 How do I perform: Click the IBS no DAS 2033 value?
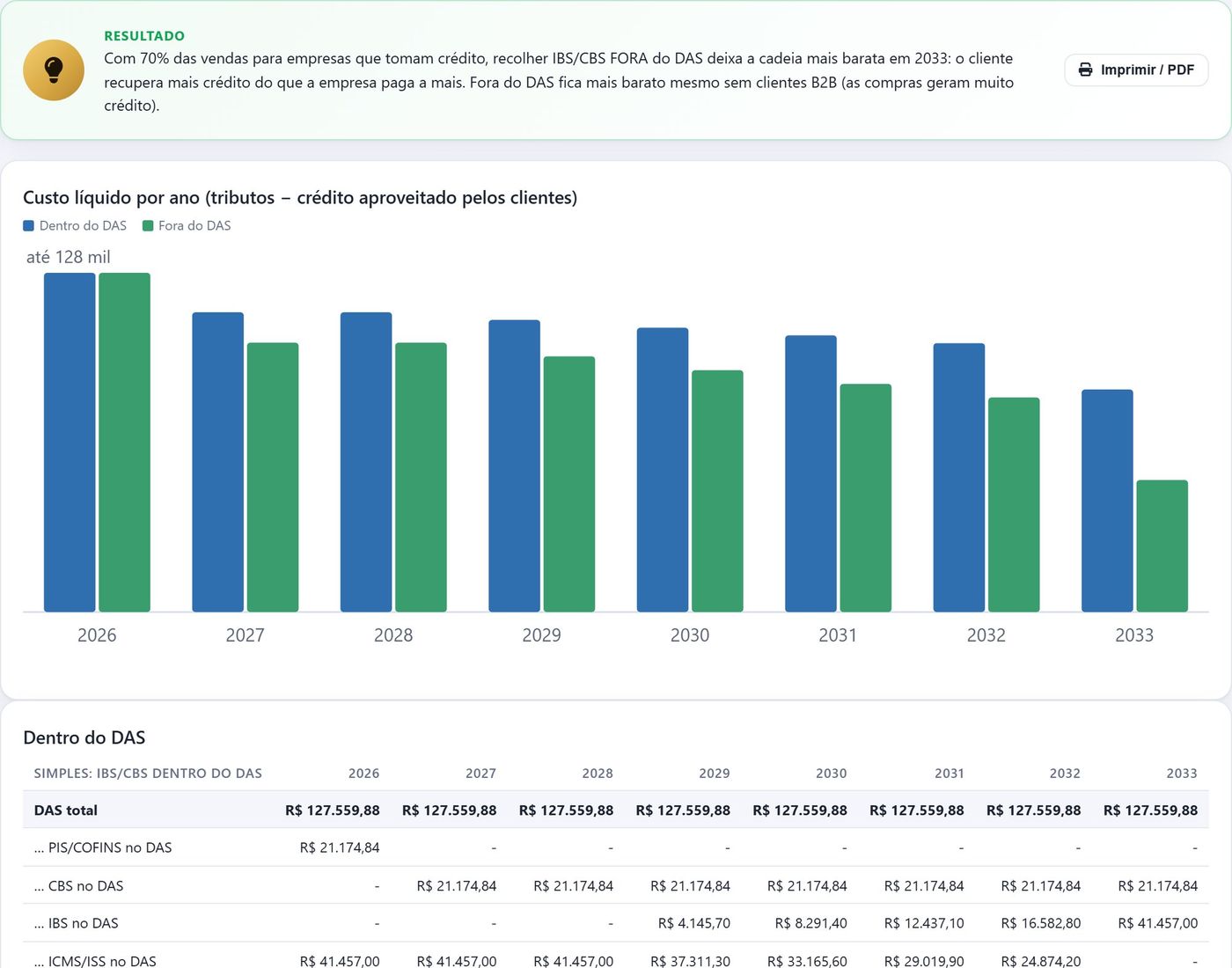click(x=1157, y=923)
